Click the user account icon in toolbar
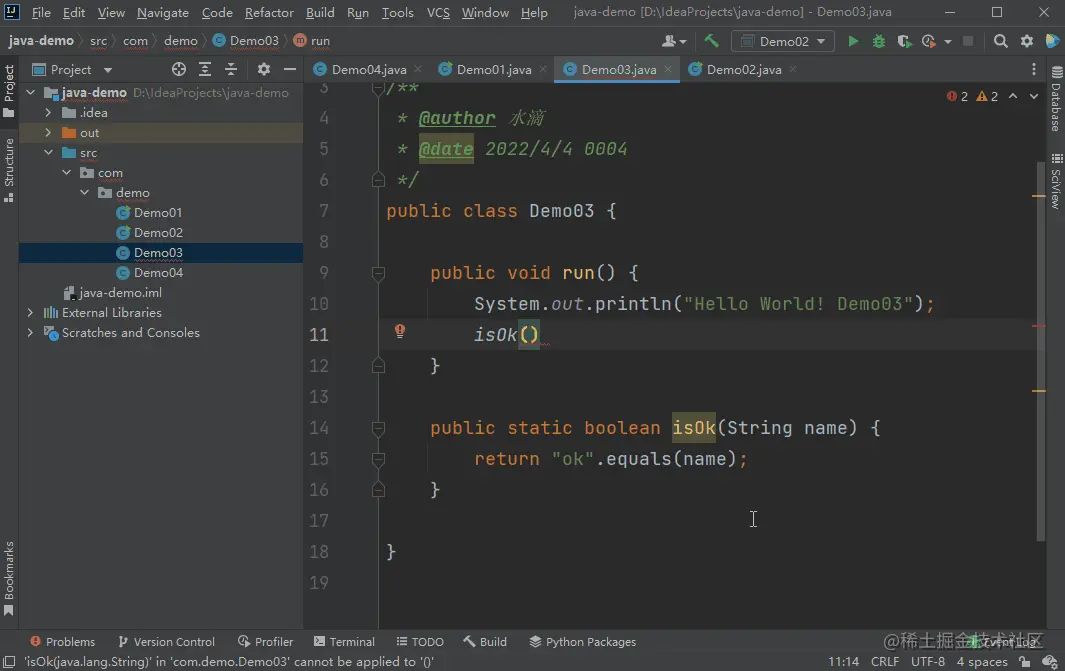The image size is (1065, 671). [x=673, y=41]
